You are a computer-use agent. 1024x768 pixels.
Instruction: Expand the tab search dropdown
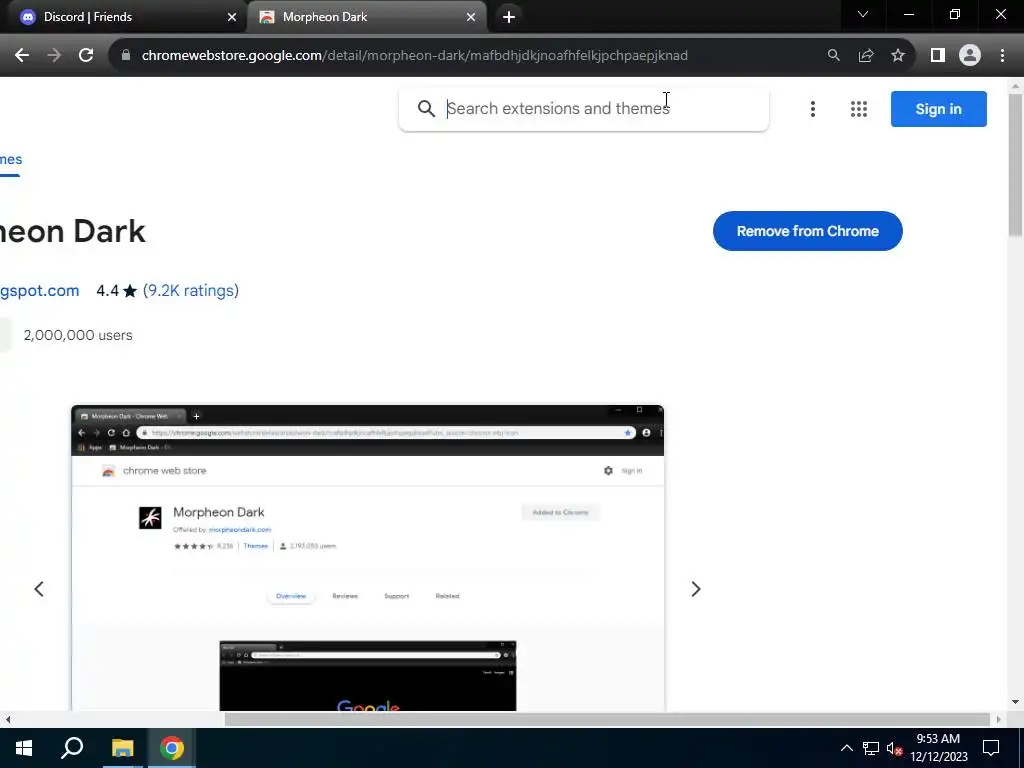point(863,14)
